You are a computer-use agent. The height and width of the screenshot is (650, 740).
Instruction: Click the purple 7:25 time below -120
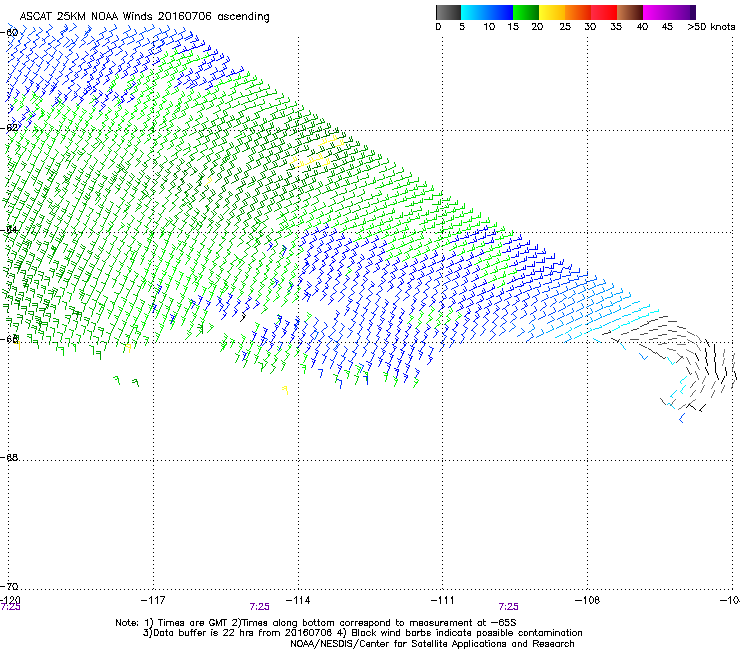10,607
